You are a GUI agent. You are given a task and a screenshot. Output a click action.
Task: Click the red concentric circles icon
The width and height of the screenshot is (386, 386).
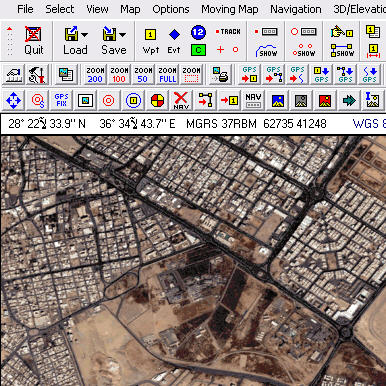[109, 100]
